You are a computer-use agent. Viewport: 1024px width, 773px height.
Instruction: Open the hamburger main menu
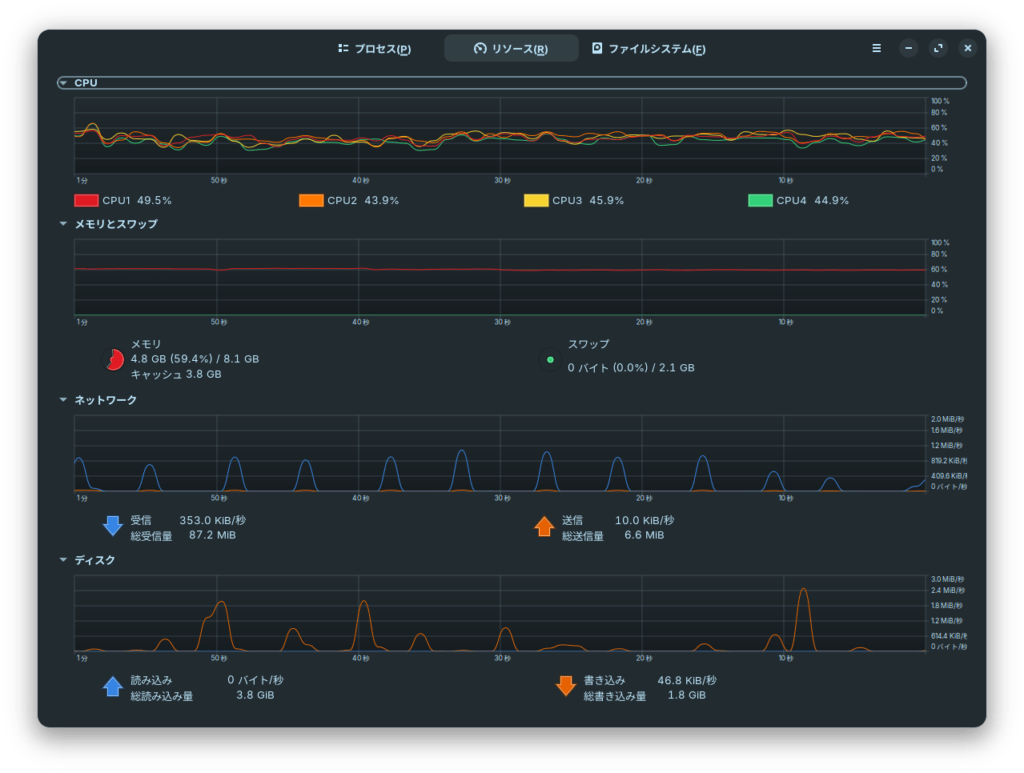coord(877,48)
